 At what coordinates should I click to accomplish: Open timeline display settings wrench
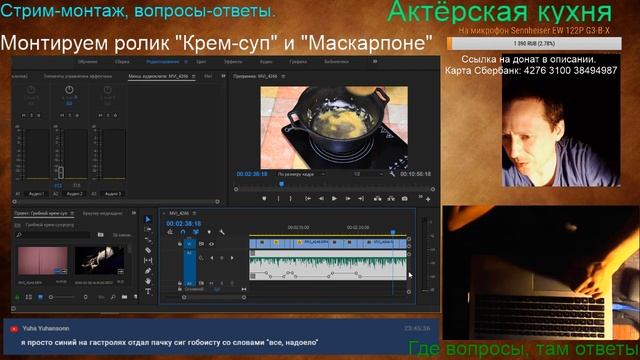click(x=222, y=232)
